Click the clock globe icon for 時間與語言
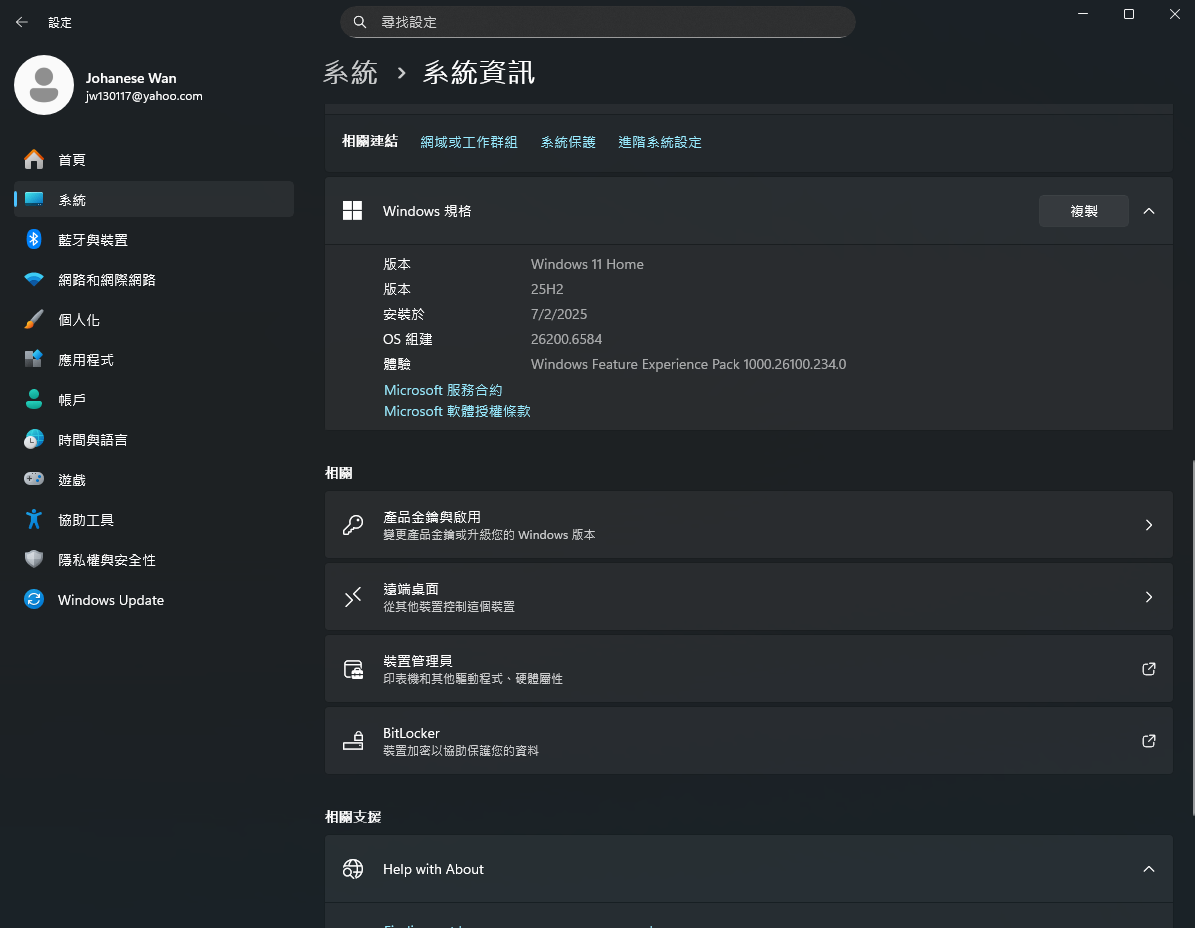Image resolution: width=1195 pixels, height=928 pixels. 34,439
